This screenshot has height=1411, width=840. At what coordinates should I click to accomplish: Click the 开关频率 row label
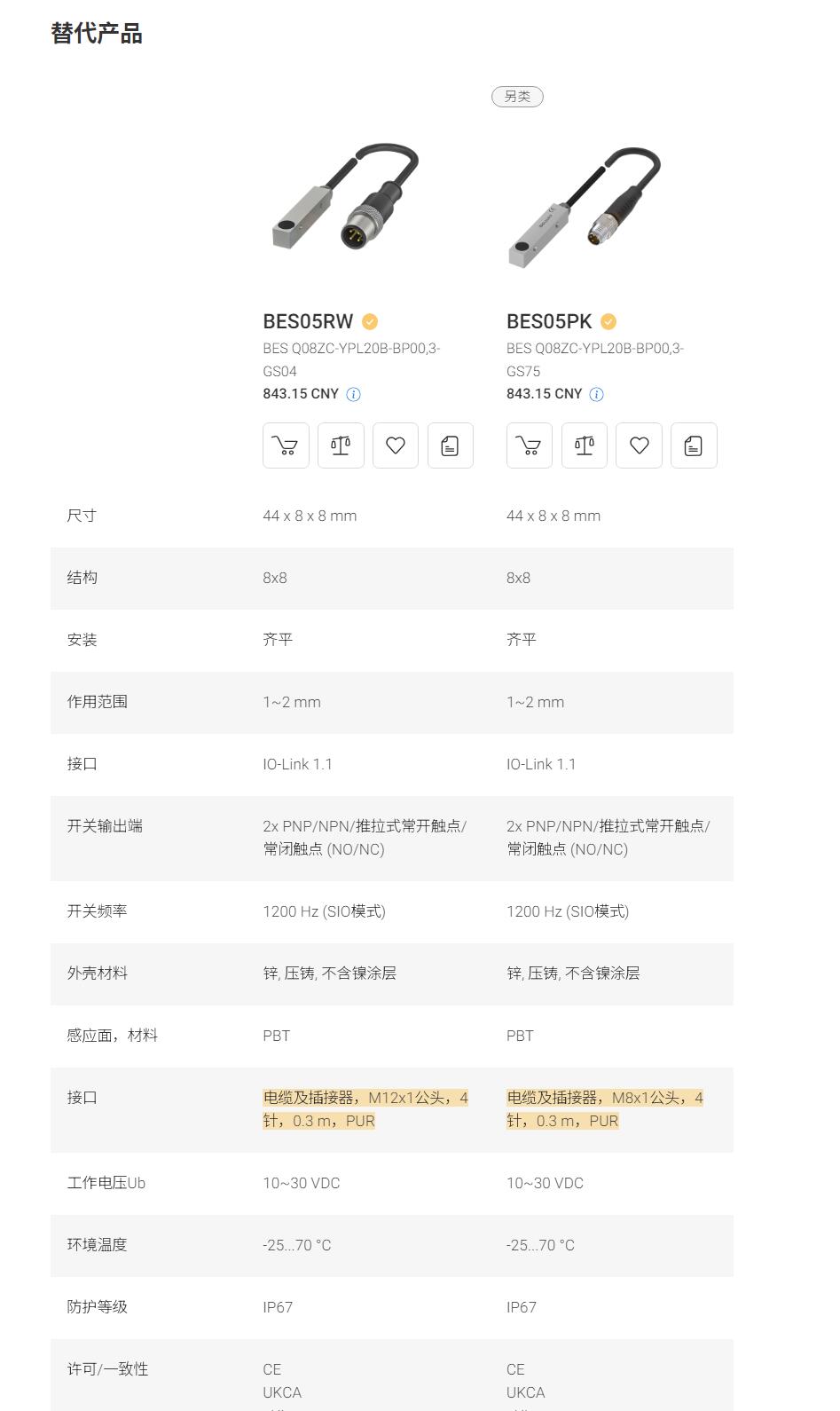[98, 911]
